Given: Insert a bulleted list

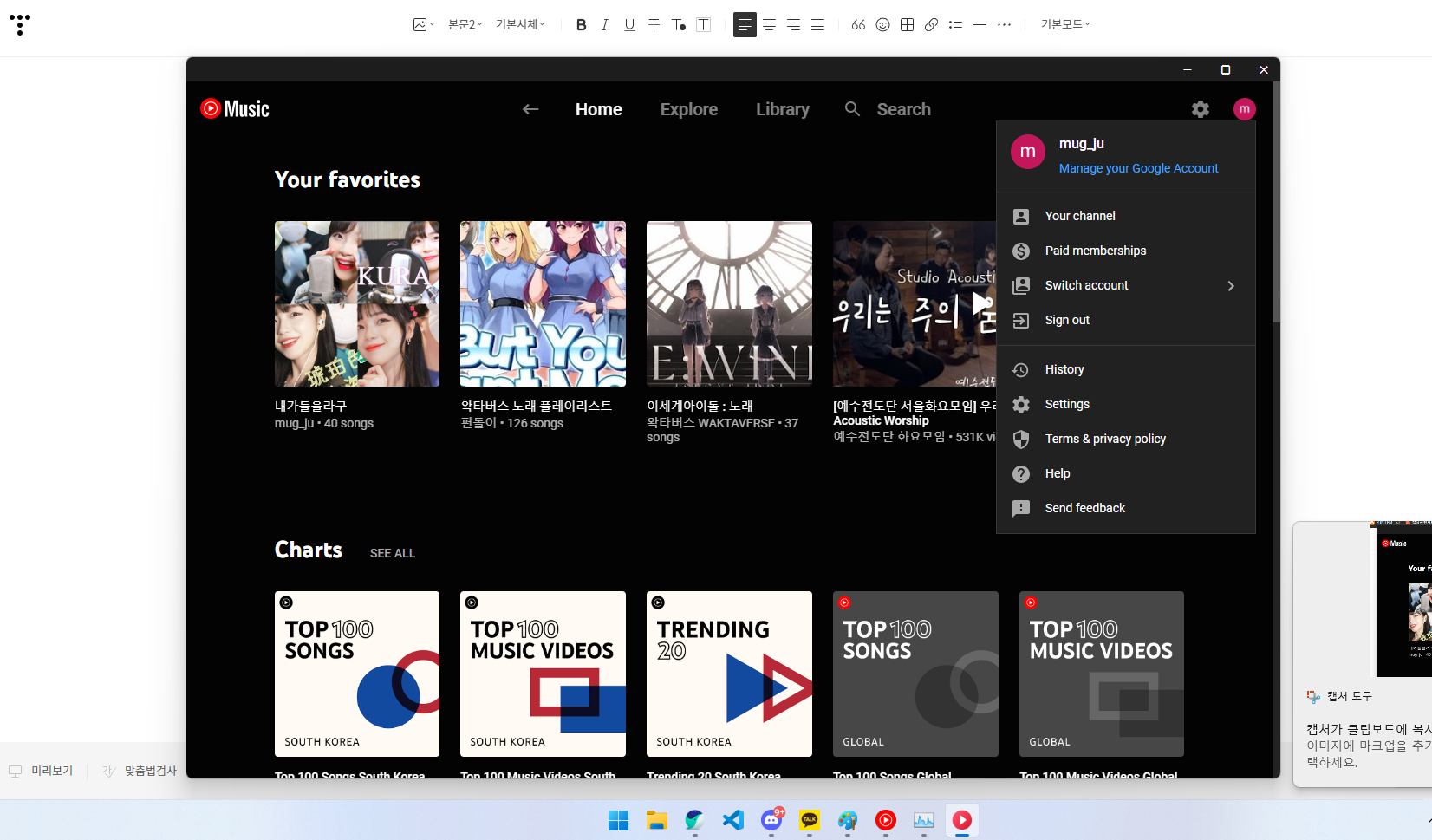Looking at the screenshot, I should [x=955, y=24].
